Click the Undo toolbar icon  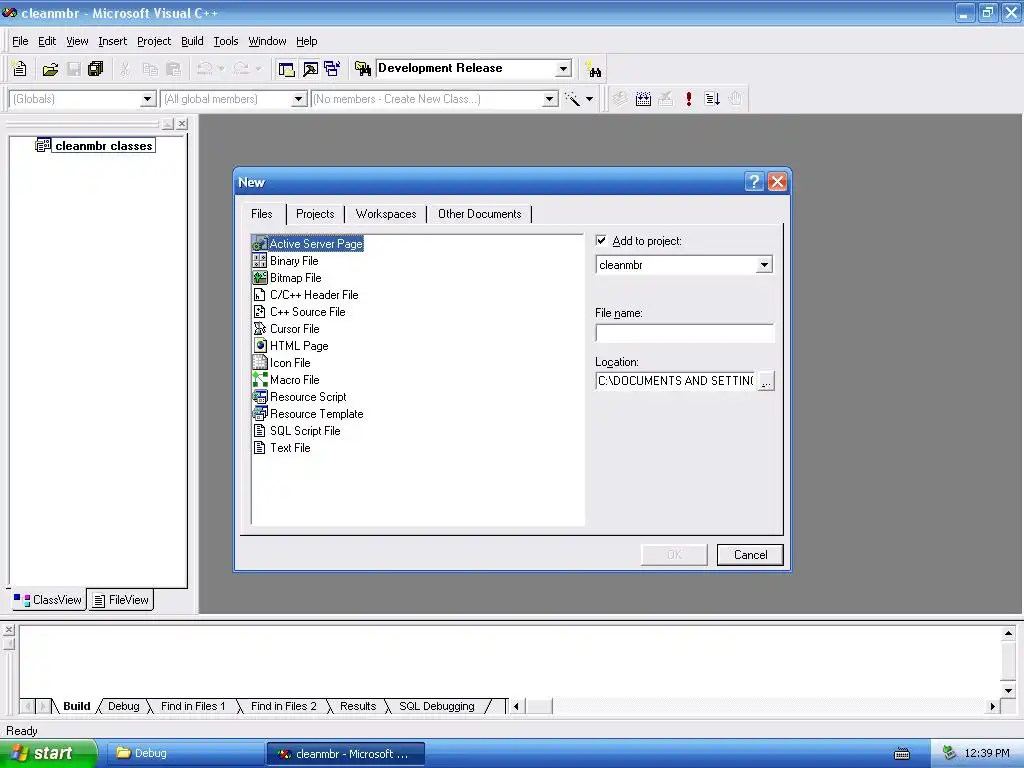[205, 69]
